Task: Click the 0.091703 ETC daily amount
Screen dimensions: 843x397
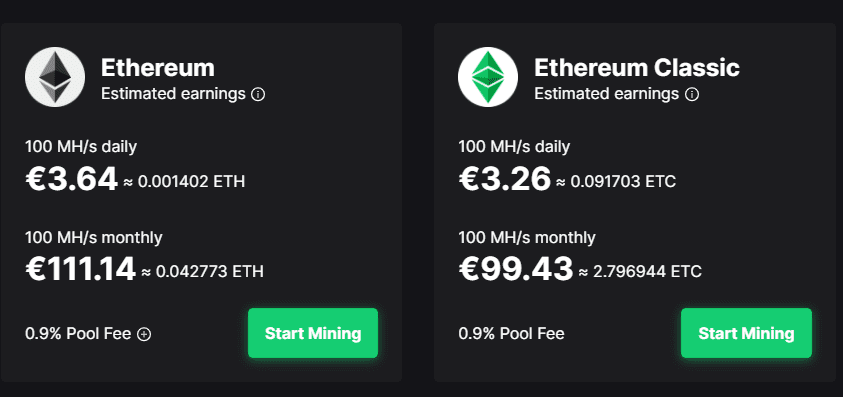Action: pos(623,182)
